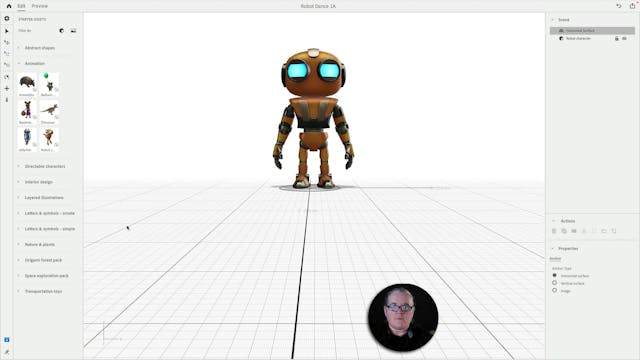Open starter assets panel icon atop left toolbar
Viewport: 640px width, 360px height.
7,18
